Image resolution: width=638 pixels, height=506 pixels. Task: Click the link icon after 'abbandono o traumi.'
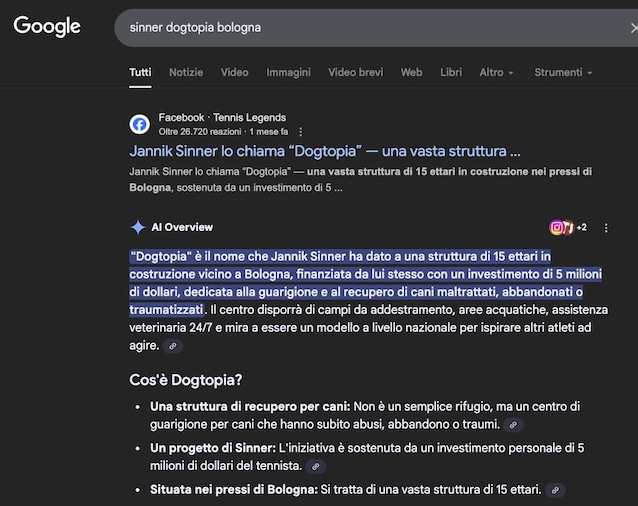coord(513,425)
